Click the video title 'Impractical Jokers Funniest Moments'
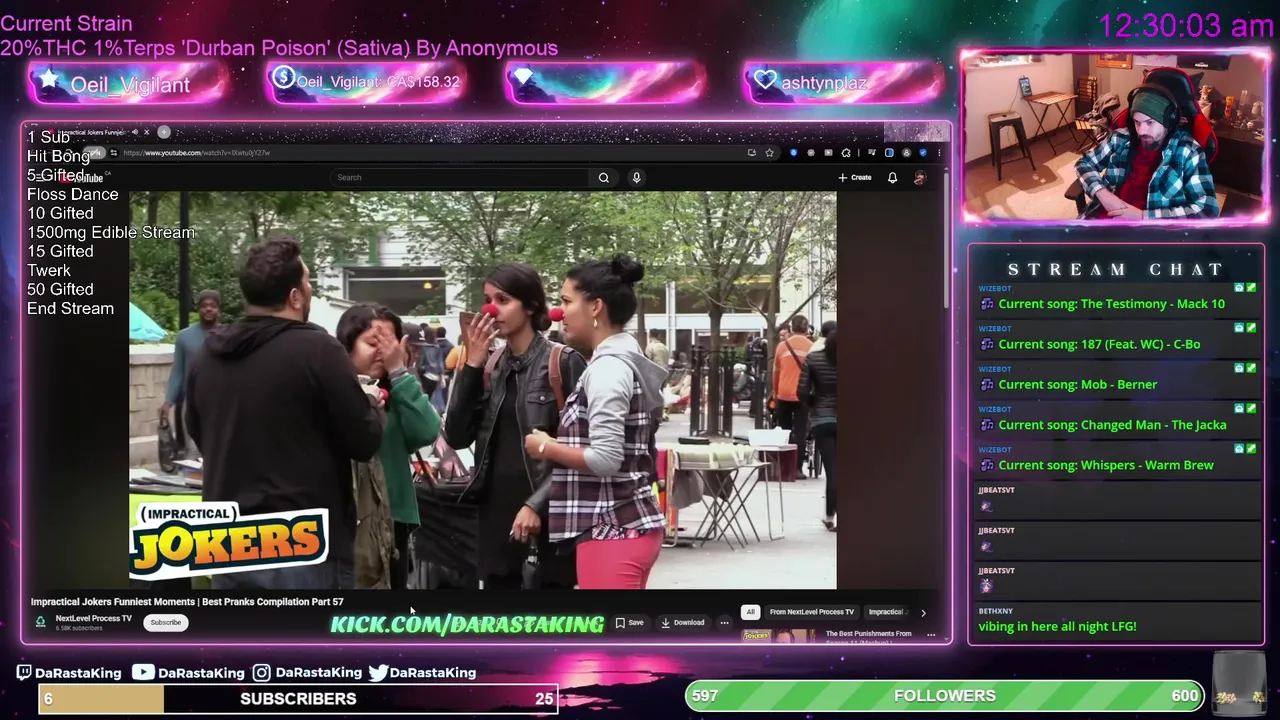 click(x=187, y=602)
